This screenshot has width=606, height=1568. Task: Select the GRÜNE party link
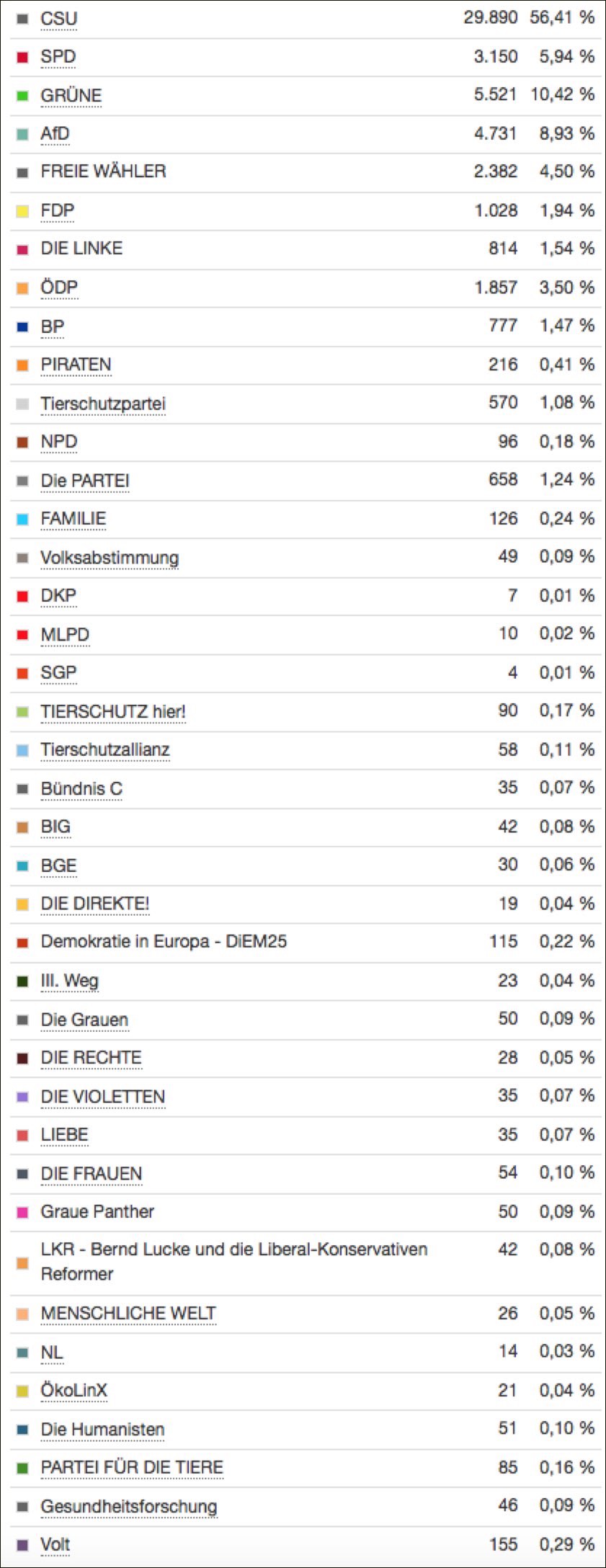[71, 96]
